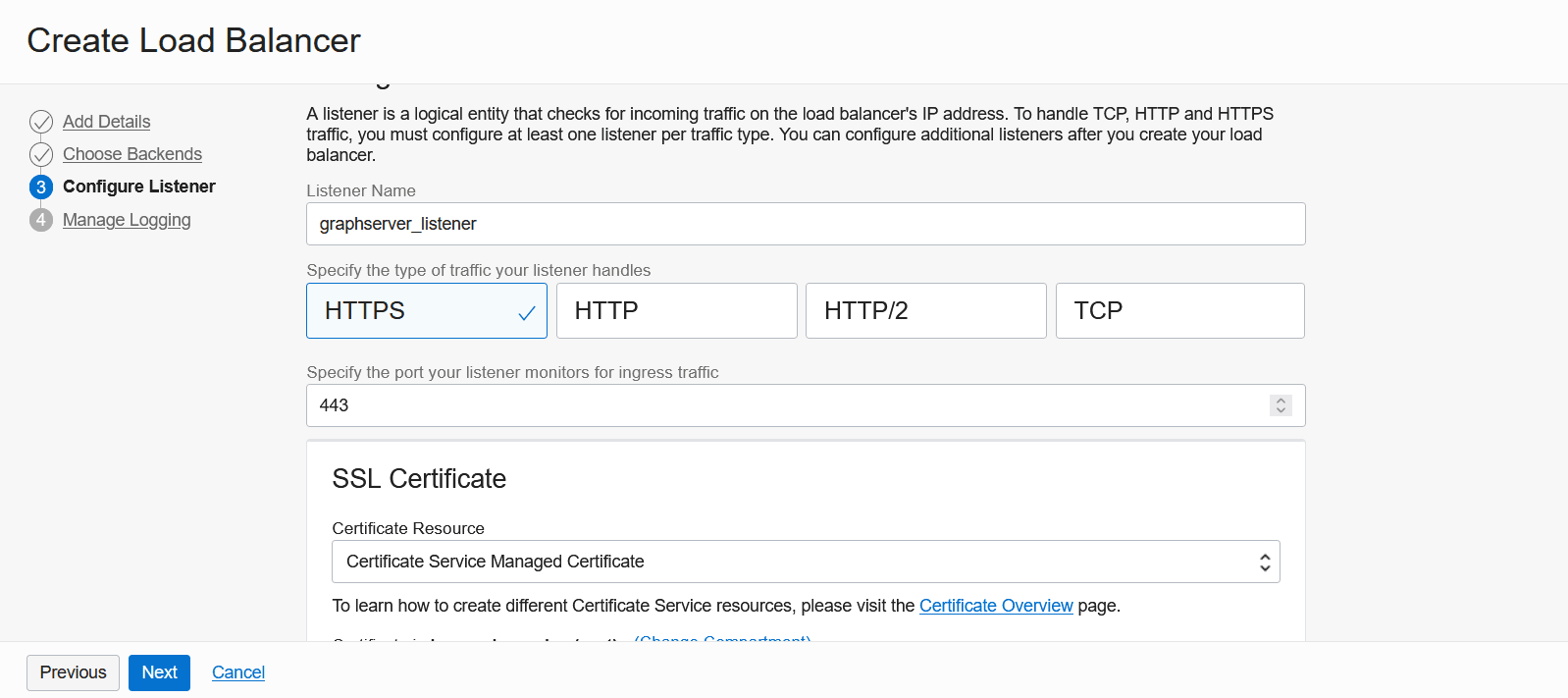The image size is (1568, 698).
Task: Select the HTTPS traffic type
Action: (426, 311)
